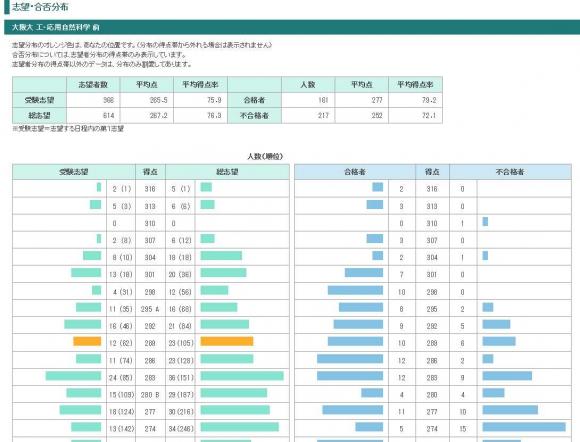The height and width of the screenshot is (442, 580).
Task: Select the 295 A score cell
Action: [x=150, y=309]
